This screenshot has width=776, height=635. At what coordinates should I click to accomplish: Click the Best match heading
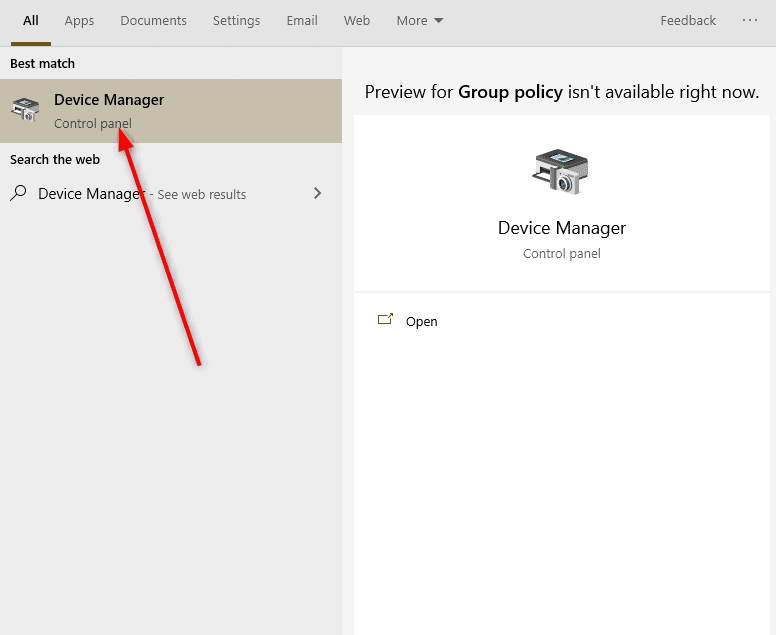[x=43, y=64]
